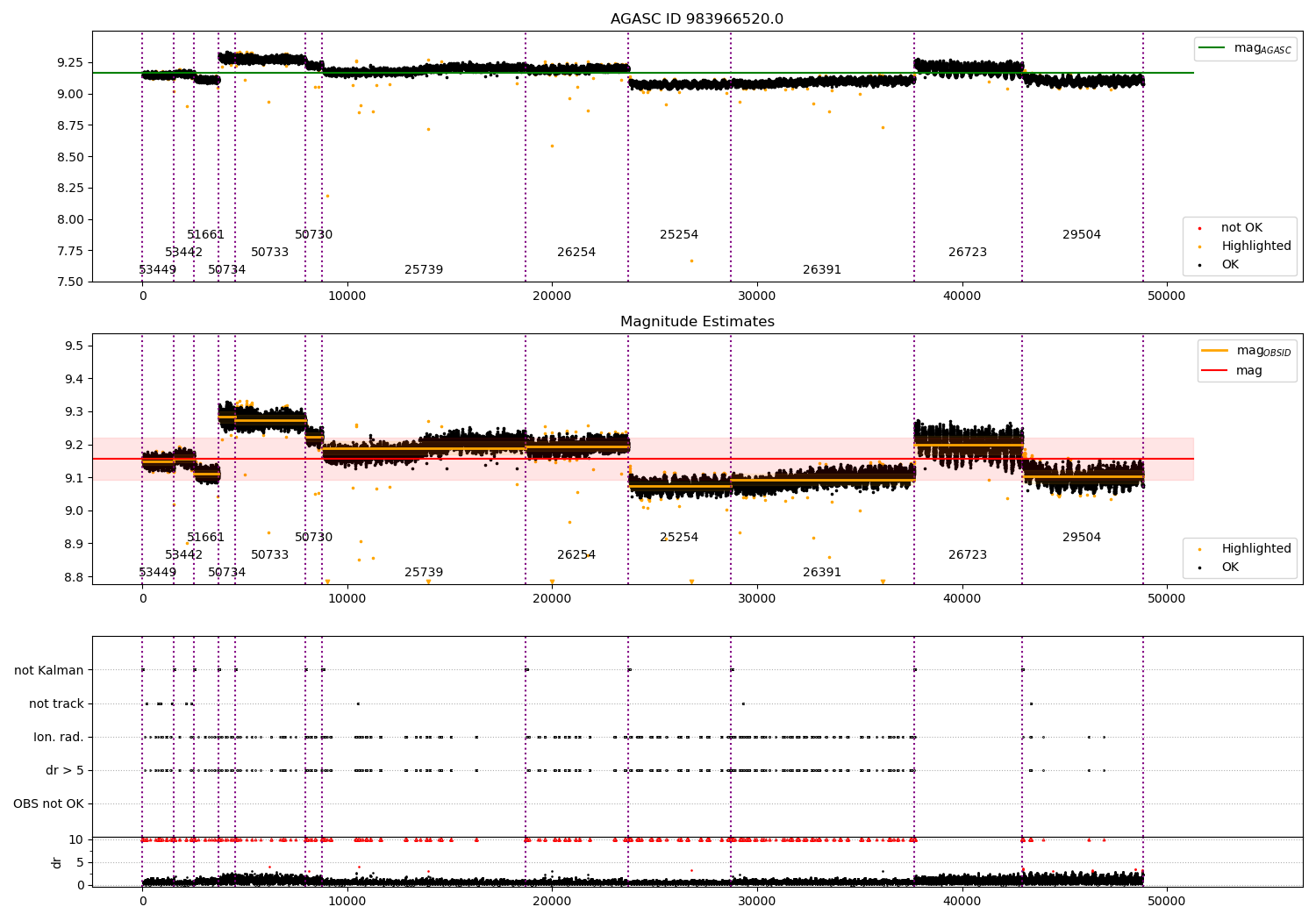Select obsid 29504 in Magnitude Estimates panel
The height and width of the screenshot is (921, 1316).
point(1082,538)
